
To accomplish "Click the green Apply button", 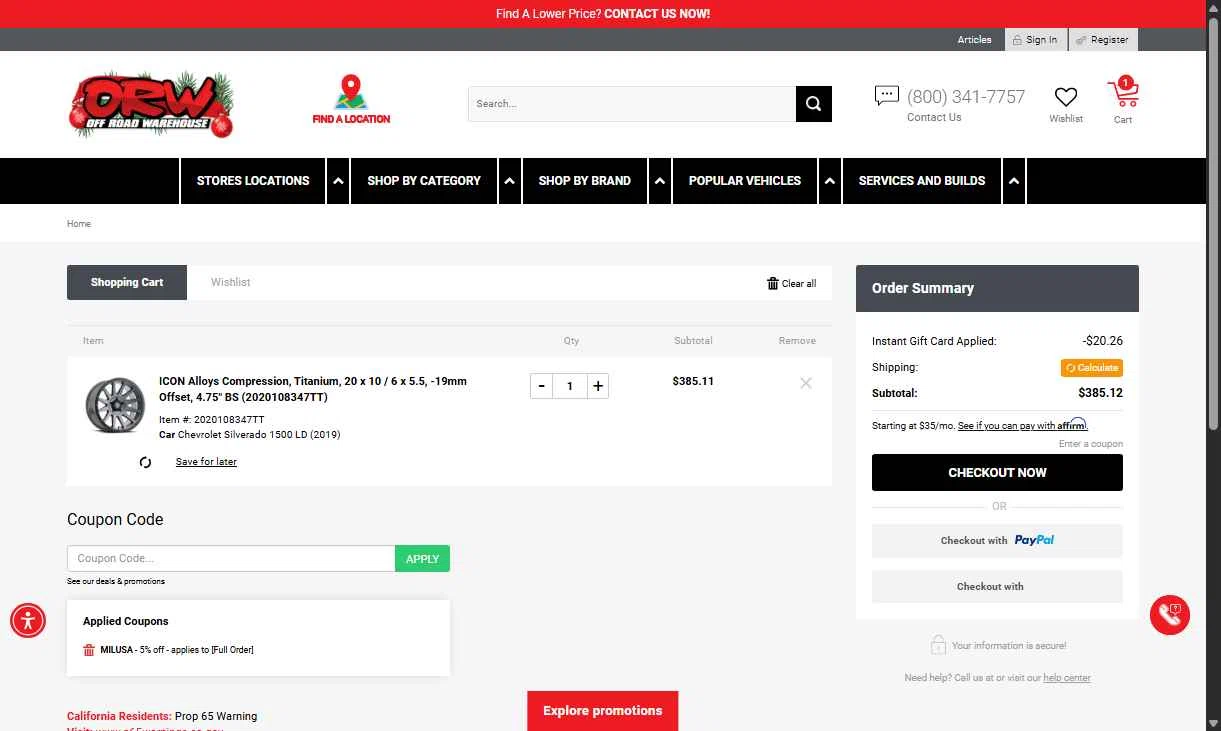I will pyautogui.click(x=422, y=559).
